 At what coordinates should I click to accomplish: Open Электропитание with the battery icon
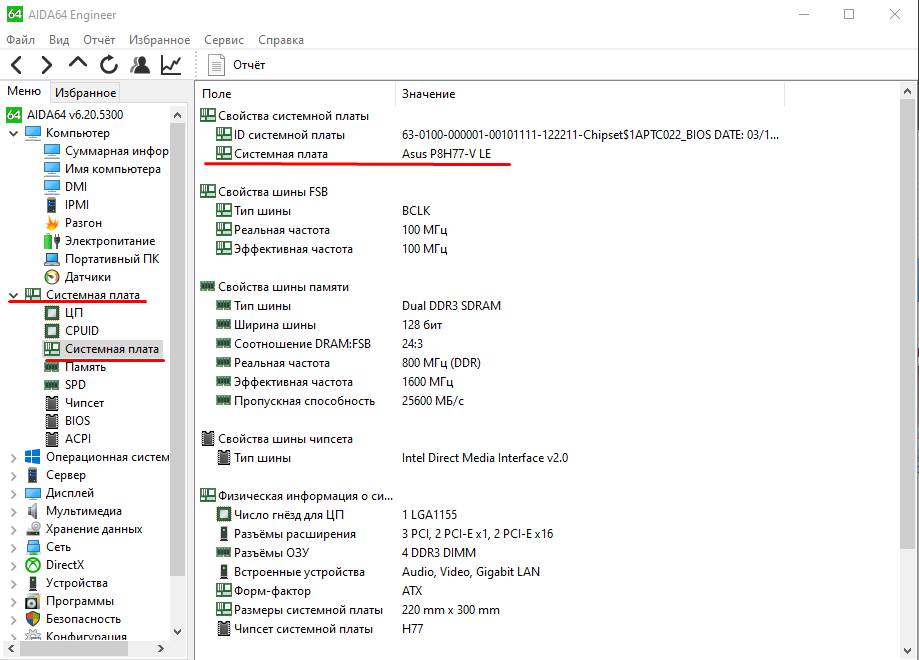100,241
